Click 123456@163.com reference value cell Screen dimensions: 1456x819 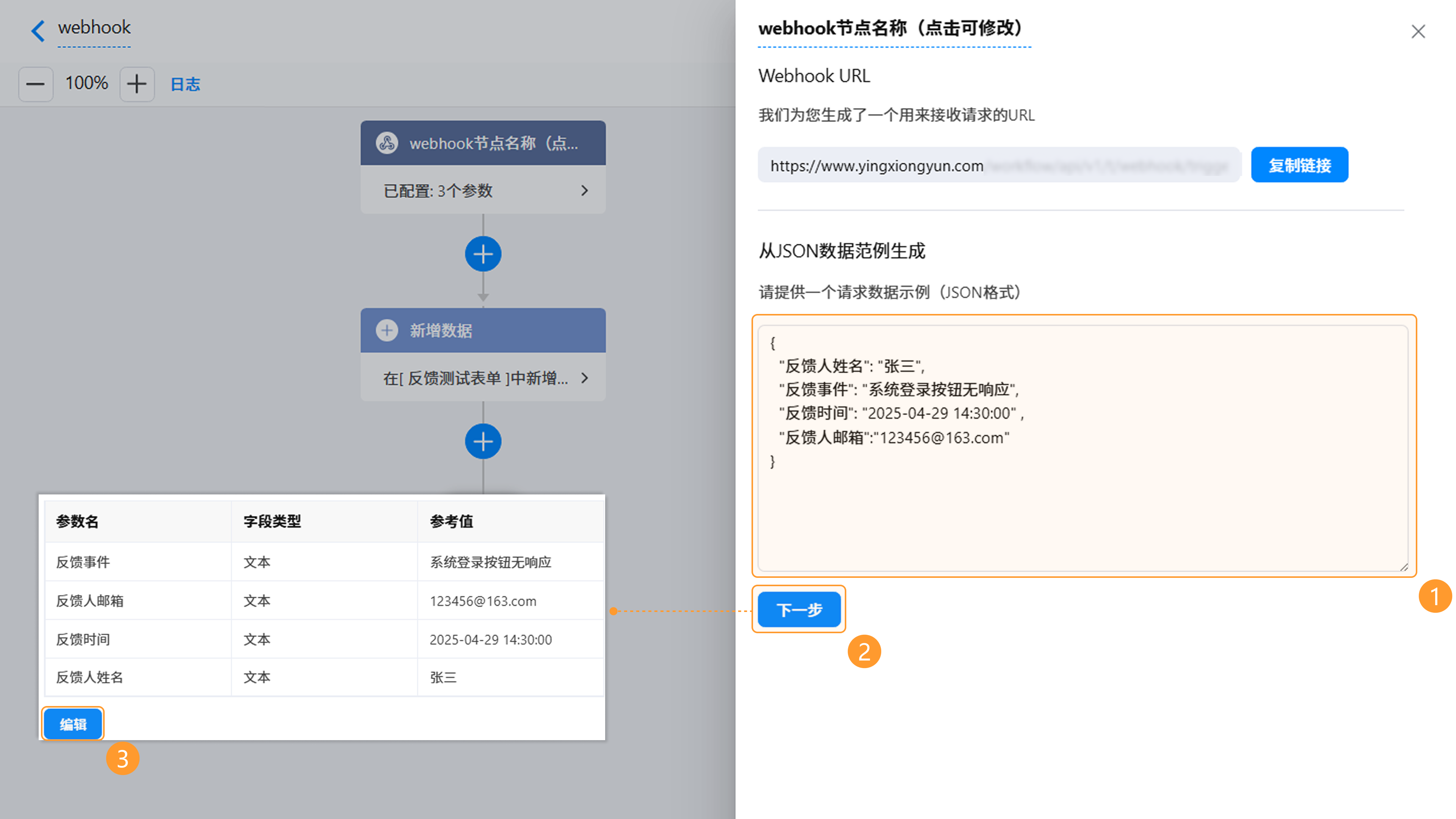tap(511, 601)
